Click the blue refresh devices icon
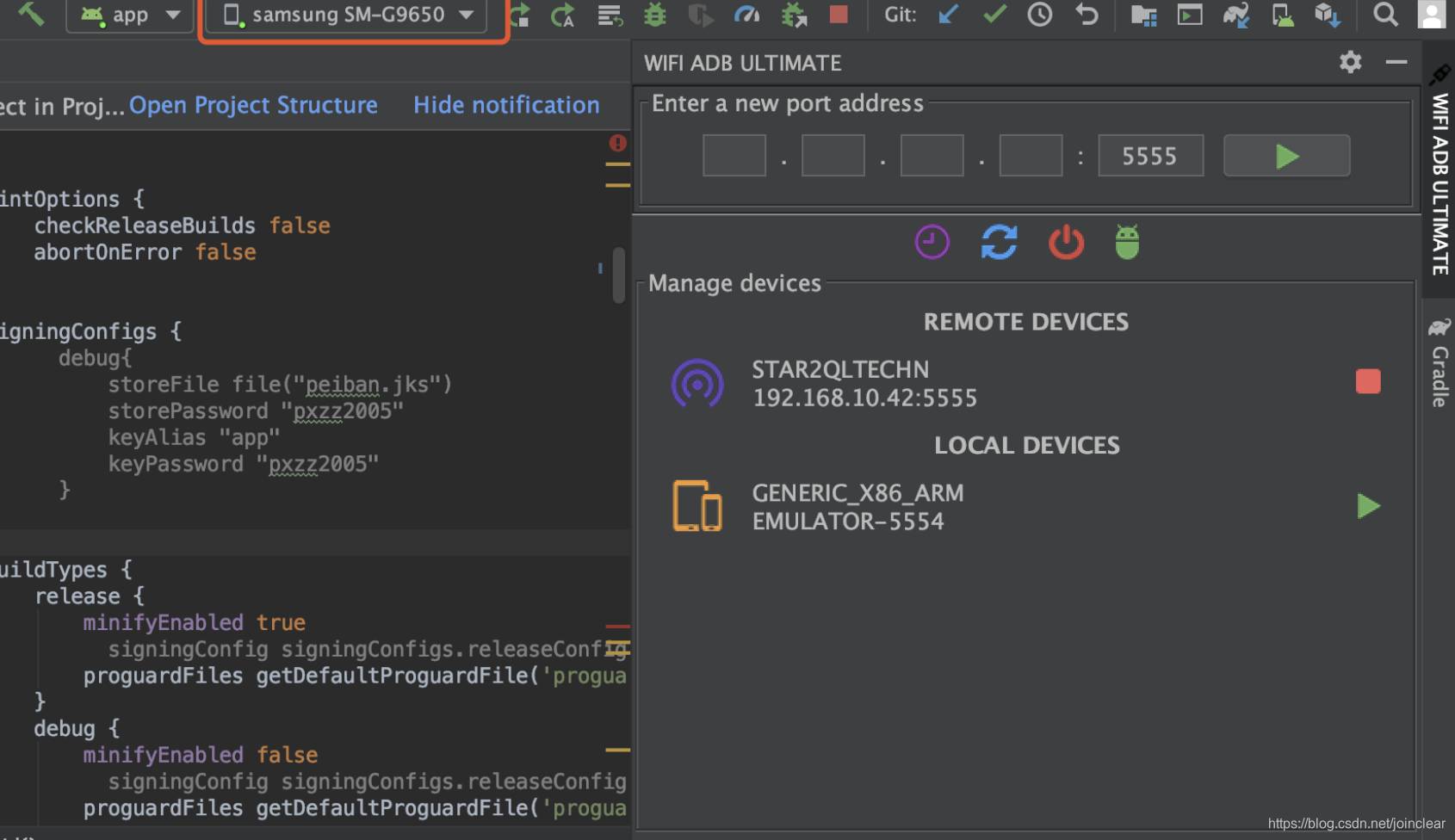 [999, 242]
